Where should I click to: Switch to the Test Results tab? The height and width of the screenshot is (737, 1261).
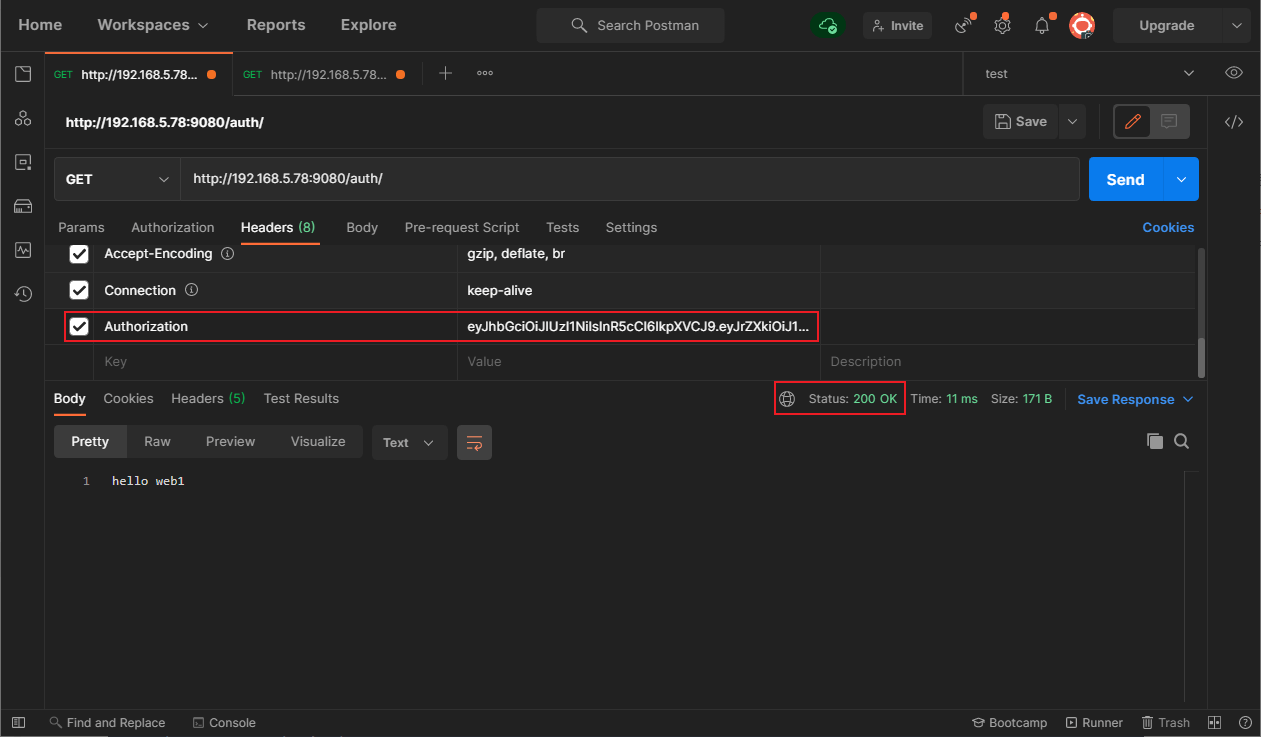click(301, 398)
